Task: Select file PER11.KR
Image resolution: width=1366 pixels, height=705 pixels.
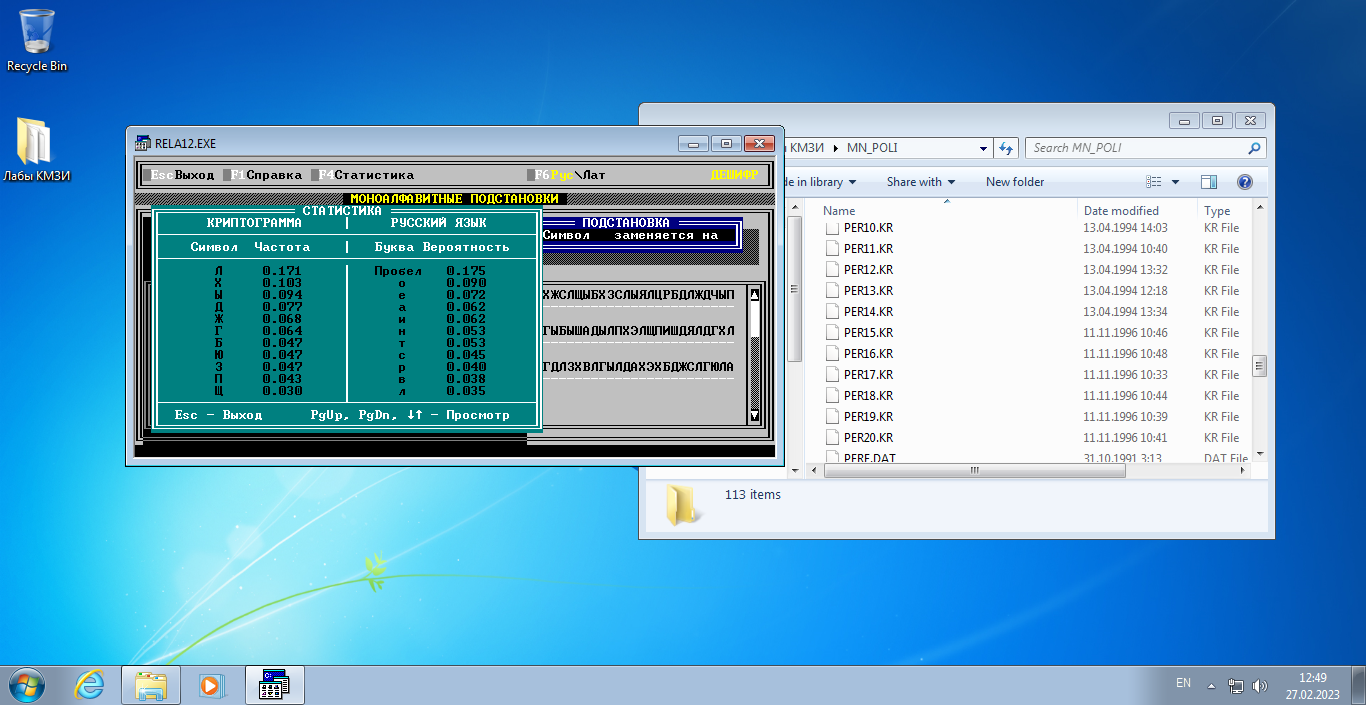Action: [868, 249]
